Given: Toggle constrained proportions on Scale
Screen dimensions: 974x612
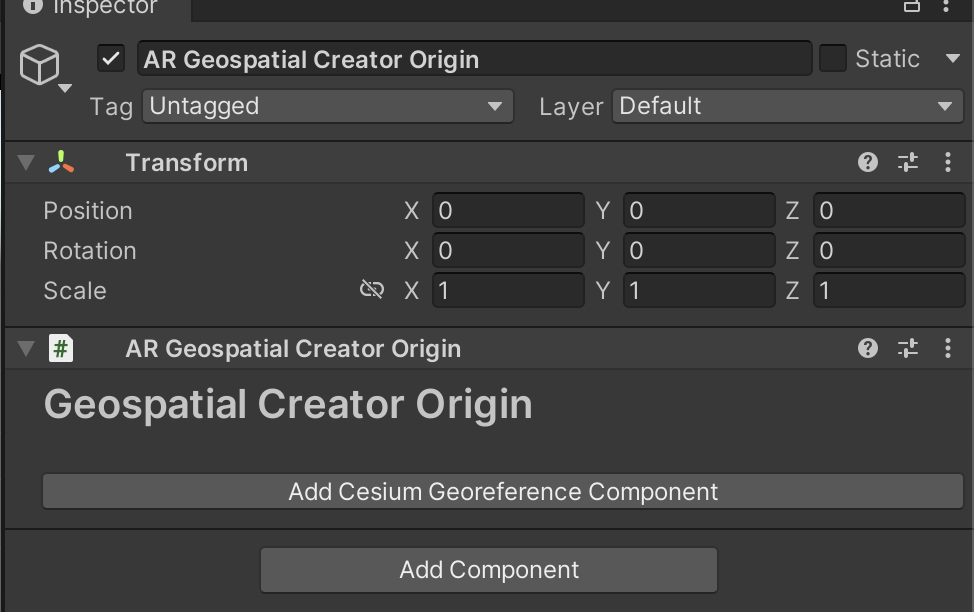Looking at the screenshot, I should pos(371,289).
